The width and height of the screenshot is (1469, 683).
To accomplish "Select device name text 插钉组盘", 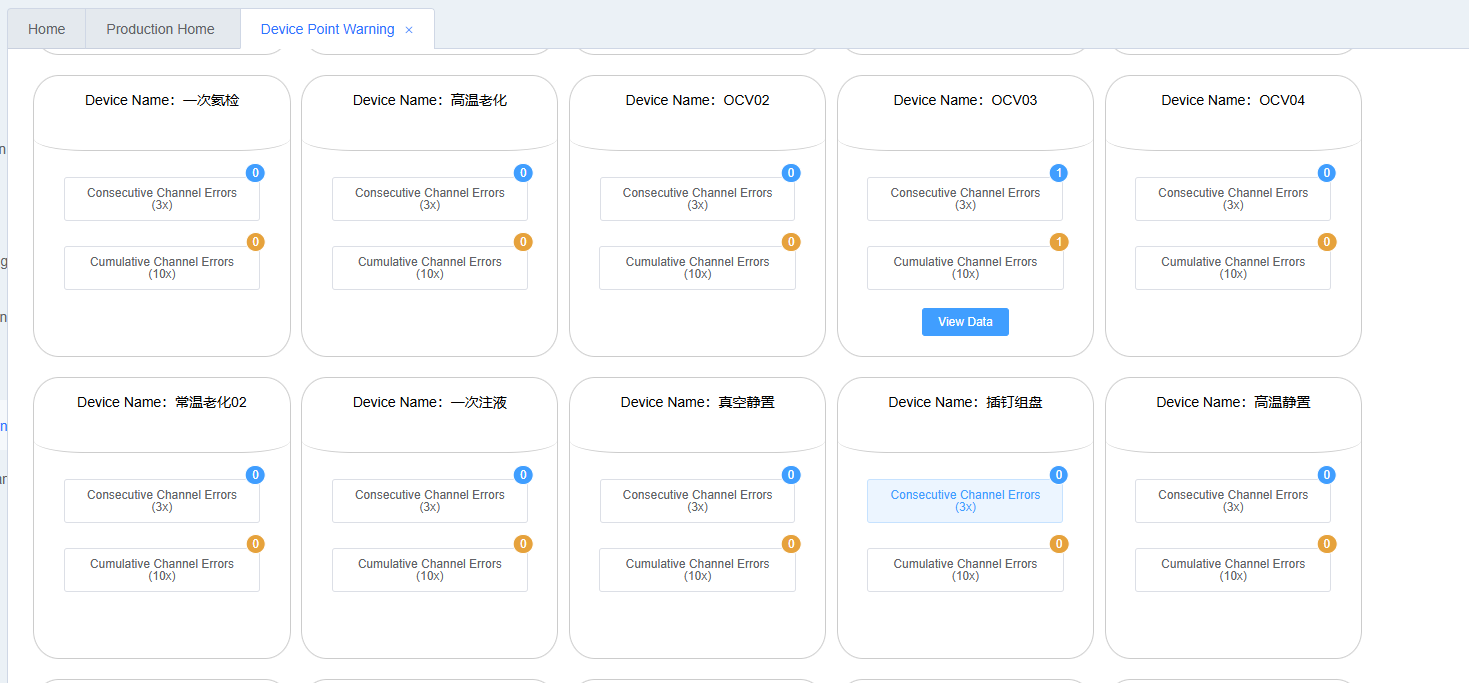I will 1015,402.
